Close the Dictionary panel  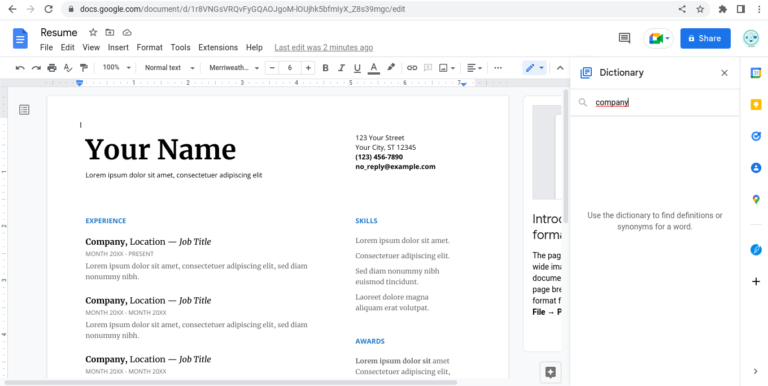724,73
